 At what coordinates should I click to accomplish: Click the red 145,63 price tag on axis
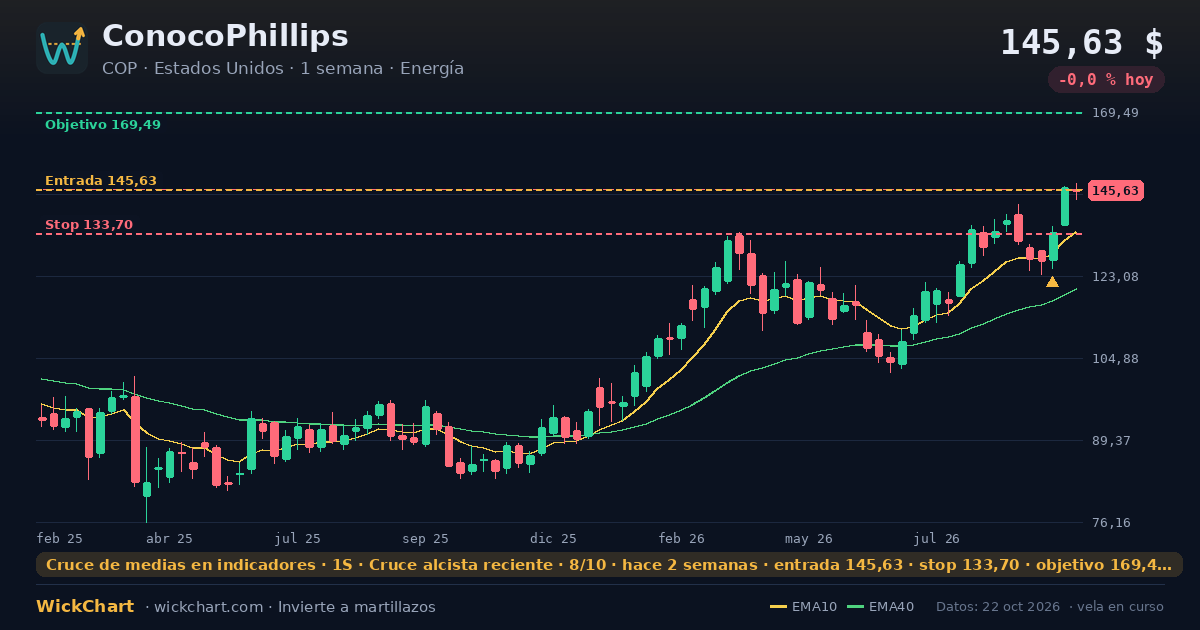[1116, 191]
